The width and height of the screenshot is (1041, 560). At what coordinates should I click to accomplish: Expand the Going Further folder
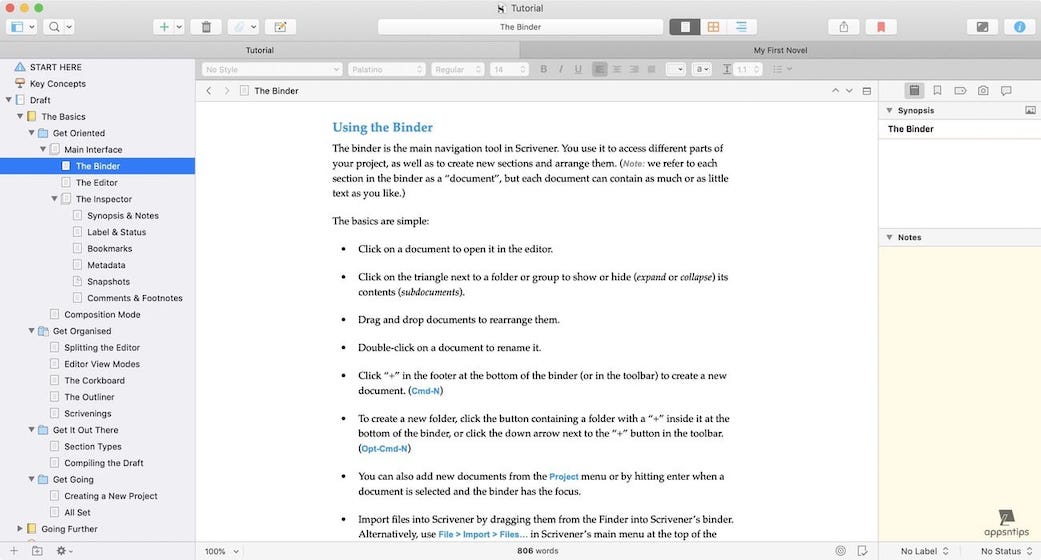coord(19,529)
